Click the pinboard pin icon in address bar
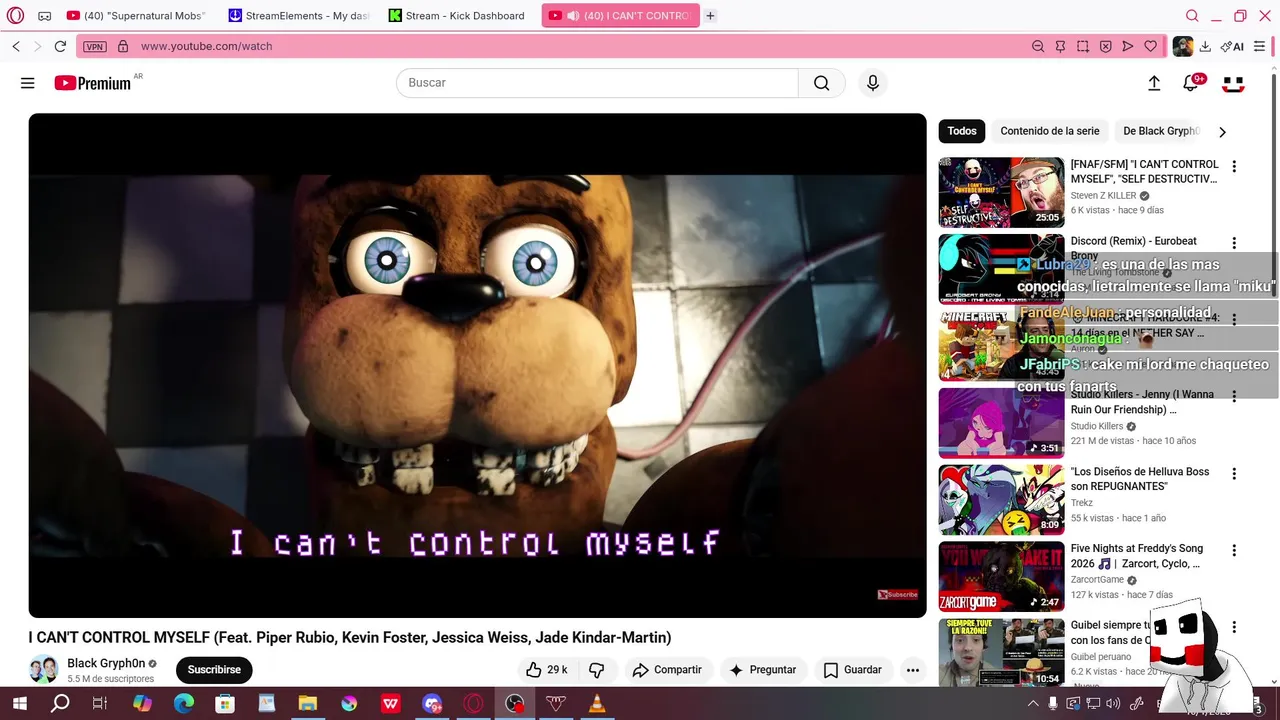This screenshot has width=1280, height=720. [1060, 46]
